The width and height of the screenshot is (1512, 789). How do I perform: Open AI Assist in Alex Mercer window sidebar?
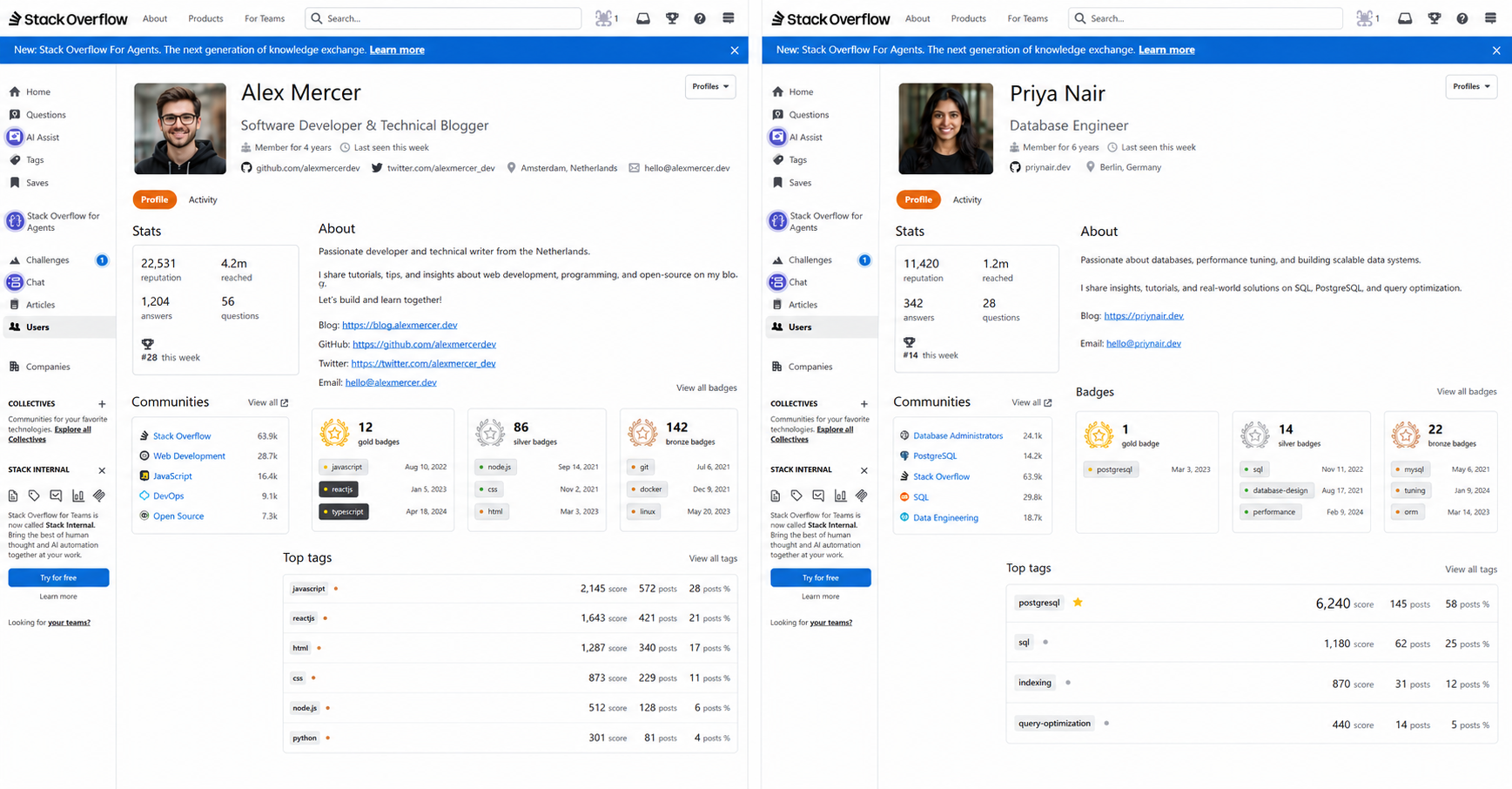pyautogui.click(x=34, y=138)
